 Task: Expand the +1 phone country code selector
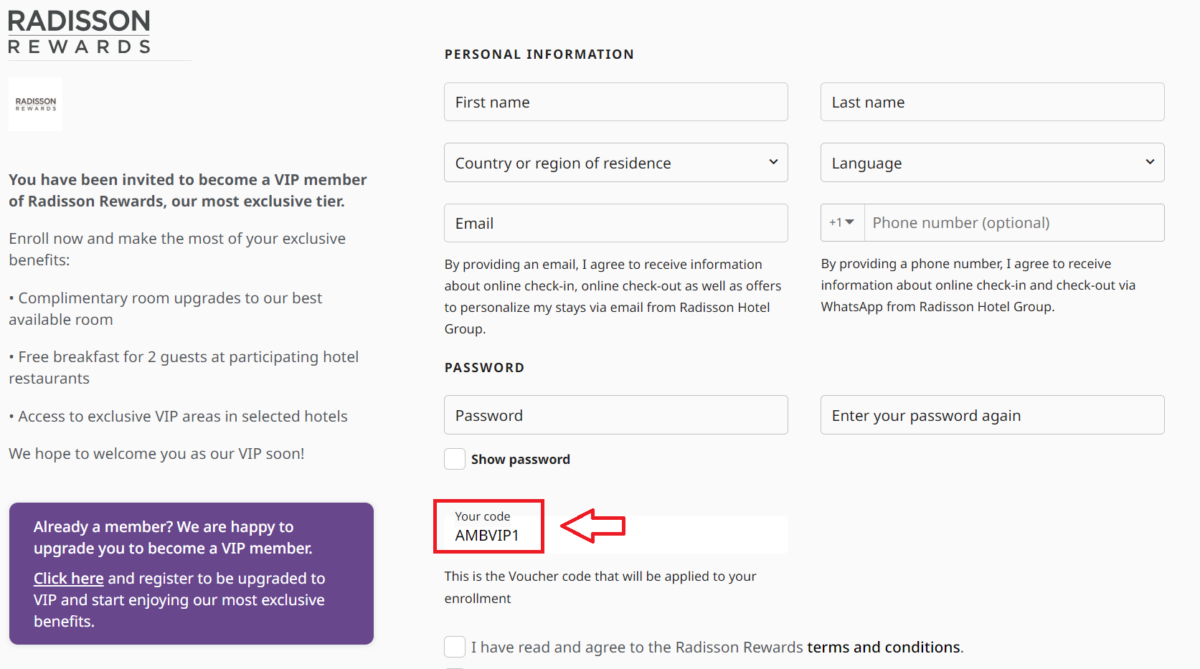click(x=841, y=222)
